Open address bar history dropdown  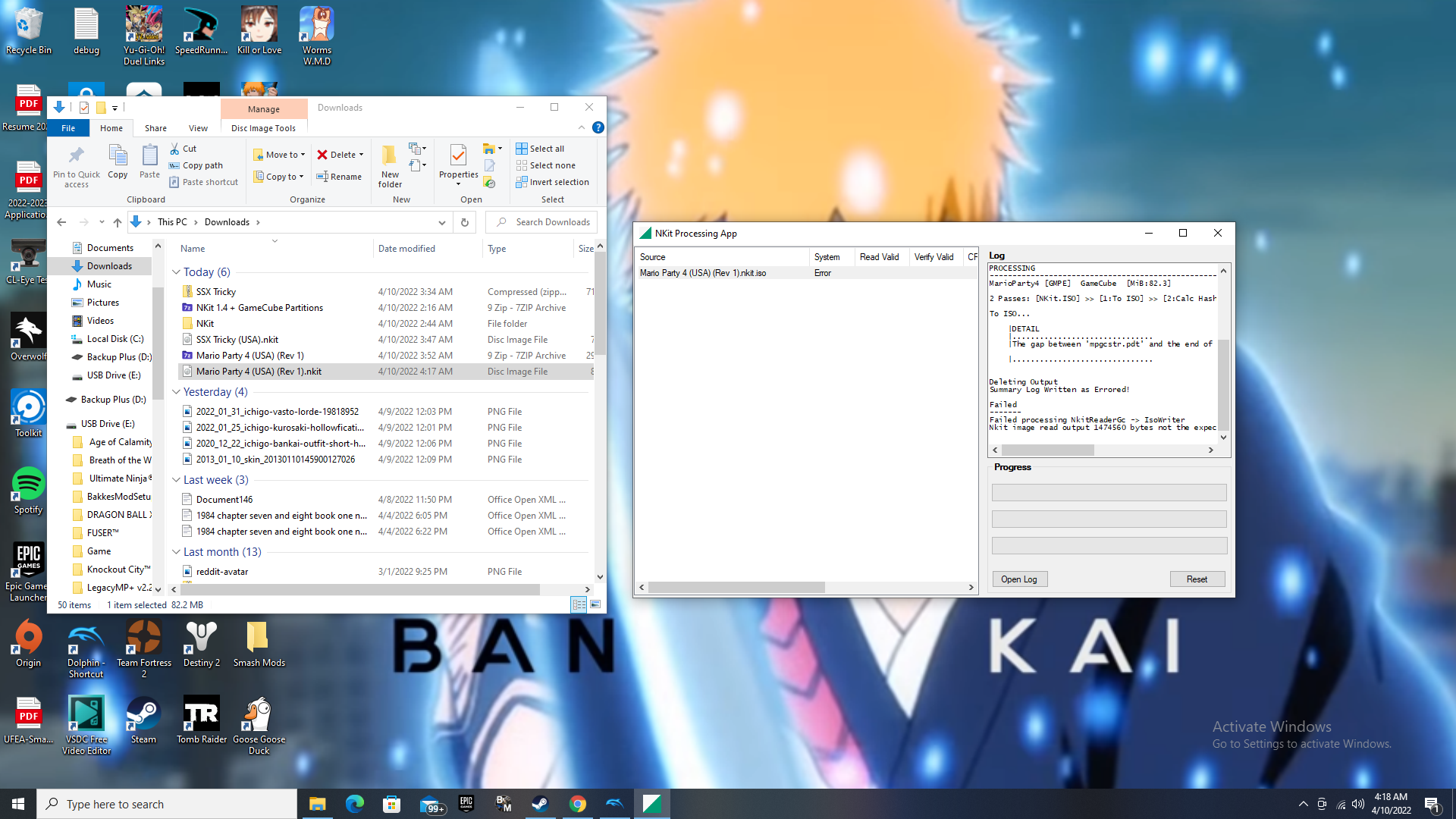441,222
